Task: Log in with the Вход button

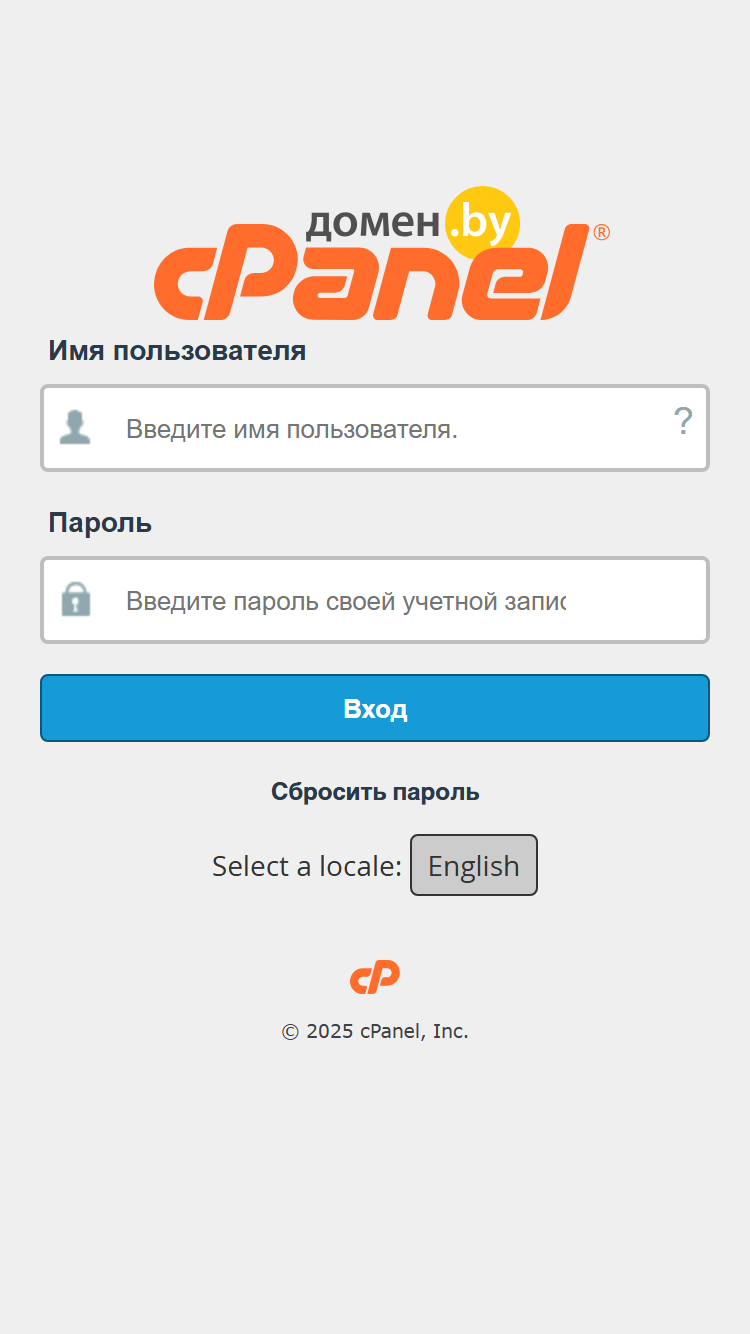Action: 375,708
